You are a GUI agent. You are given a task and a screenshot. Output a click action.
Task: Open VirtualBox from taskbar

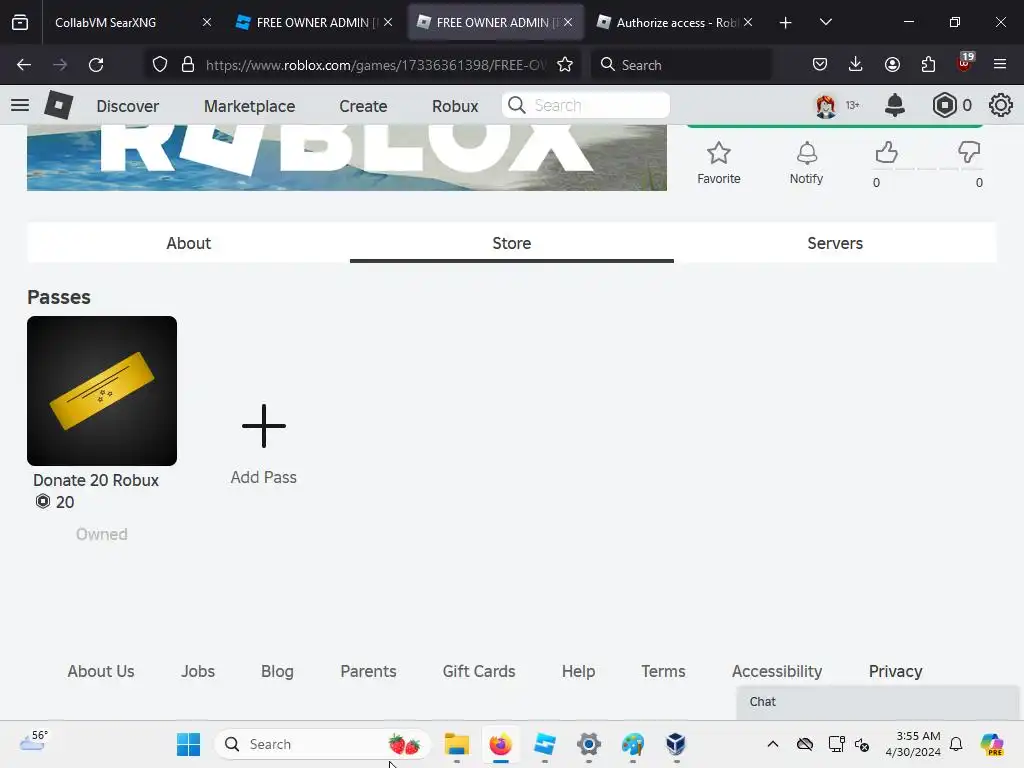tap(676, 744)
